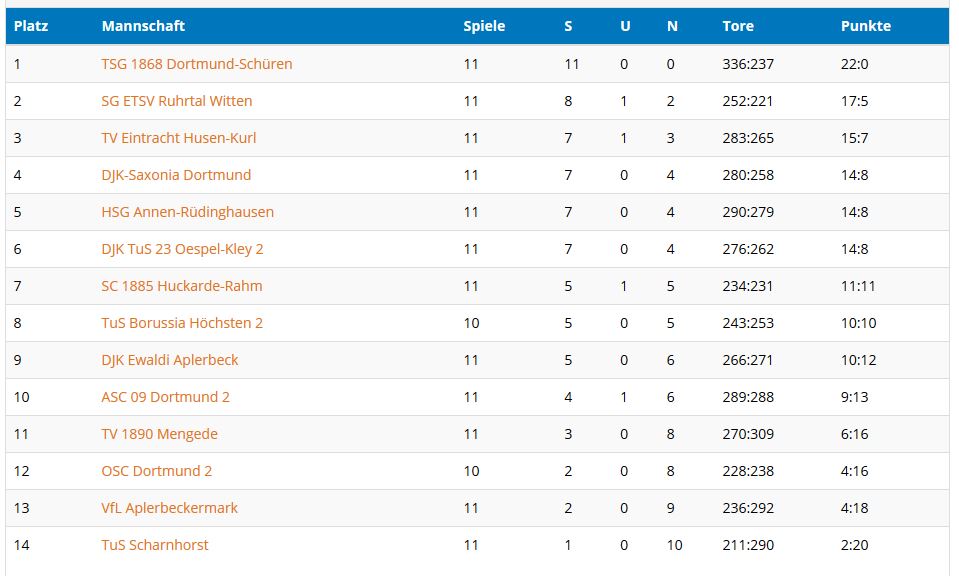Open DJK TuS 23 Oespel-Kley 2 link

(182, 249)
